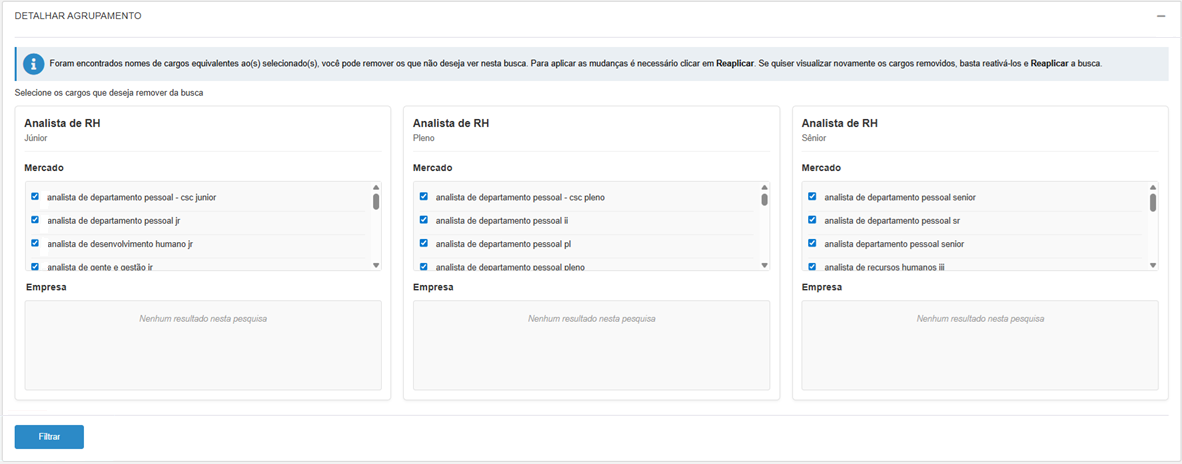Viewport: 1182px width, 464px height.
Task: Click Mercado label in the Pleno card
Action: (x=433, y=167)
